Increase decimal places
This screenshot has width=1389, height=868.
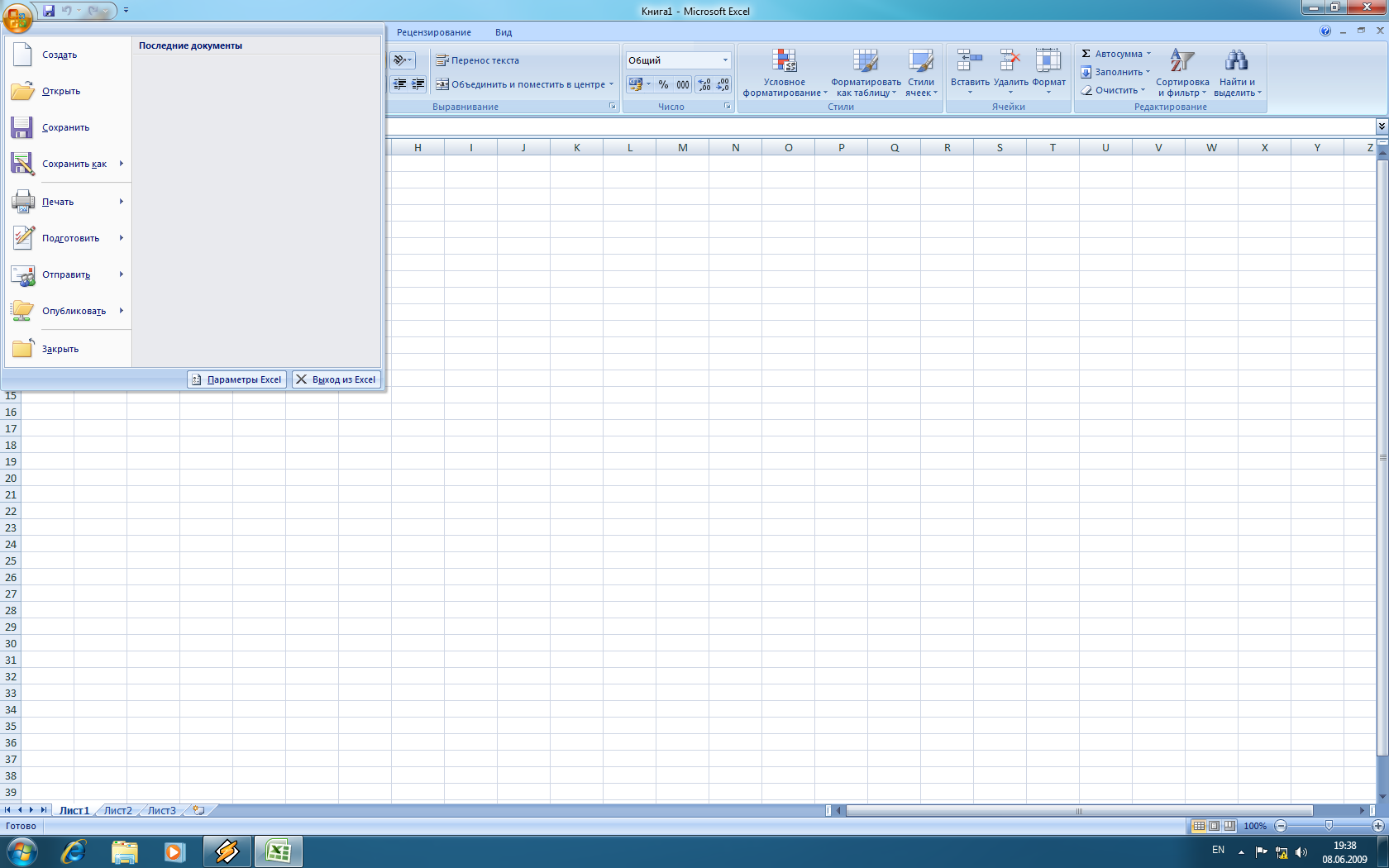[x=704, y=84]
